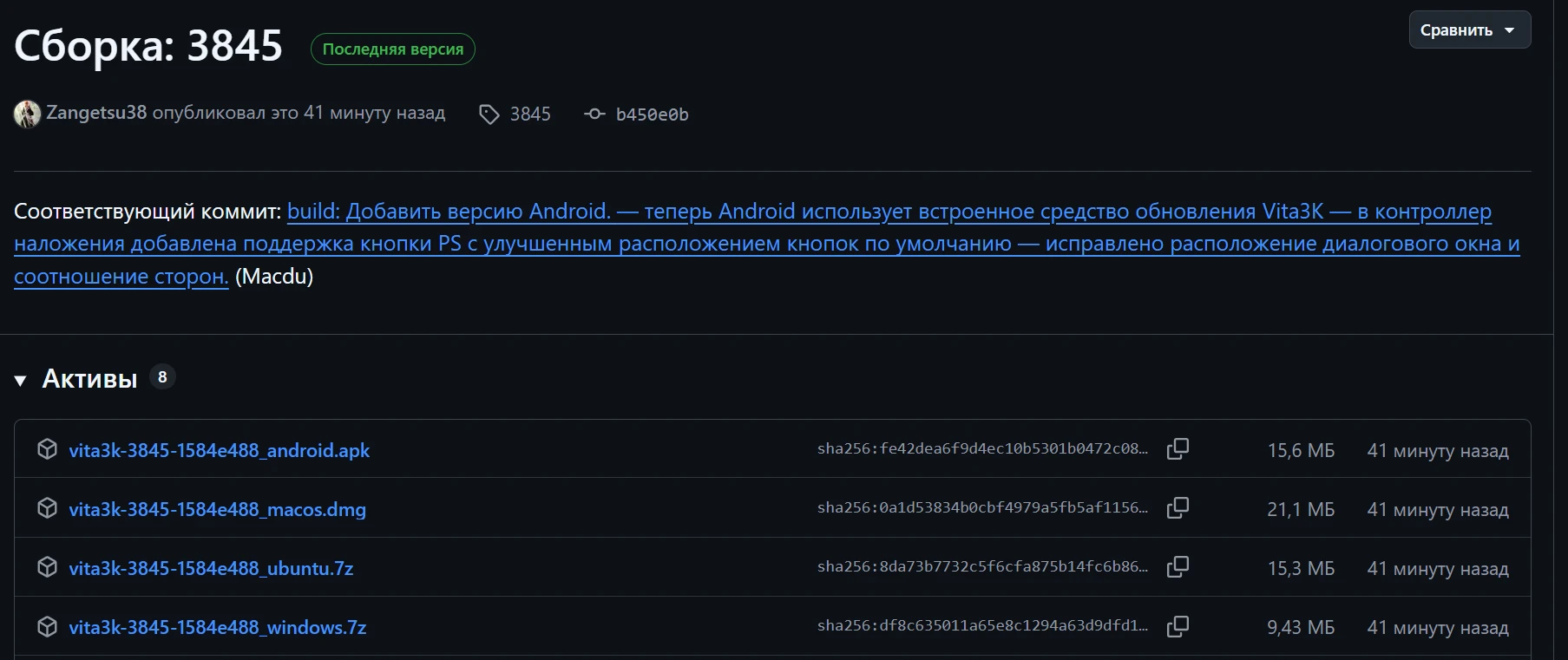This screenshot has width=1568, height=660.
Task: Click the tag icon next to 3845
Action: [x=489, y=114]
